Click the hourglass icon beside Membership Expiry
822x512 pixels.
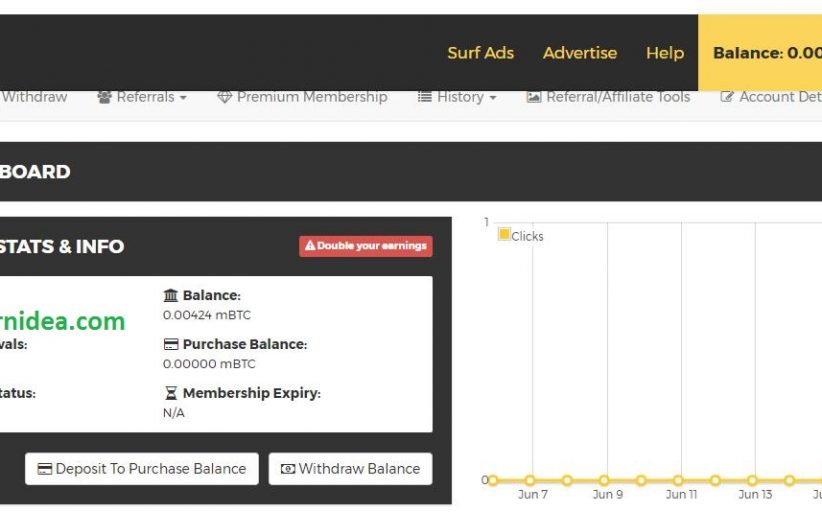[x=171, y=393]
